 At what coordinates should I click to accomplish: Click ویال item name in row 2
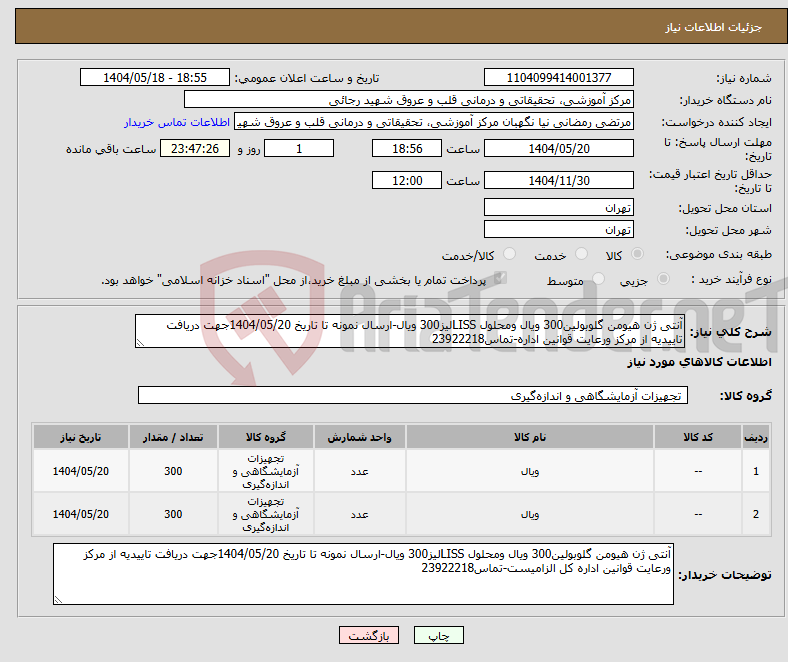click(x=530, y=514)
